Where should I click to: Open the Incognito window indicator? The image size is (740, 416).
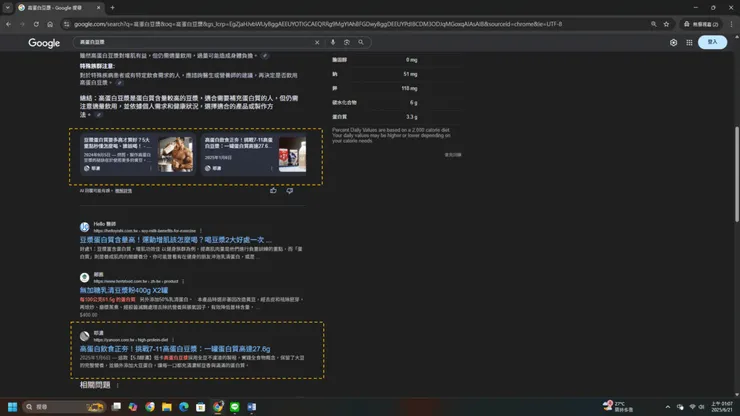(x=701, y=24)
